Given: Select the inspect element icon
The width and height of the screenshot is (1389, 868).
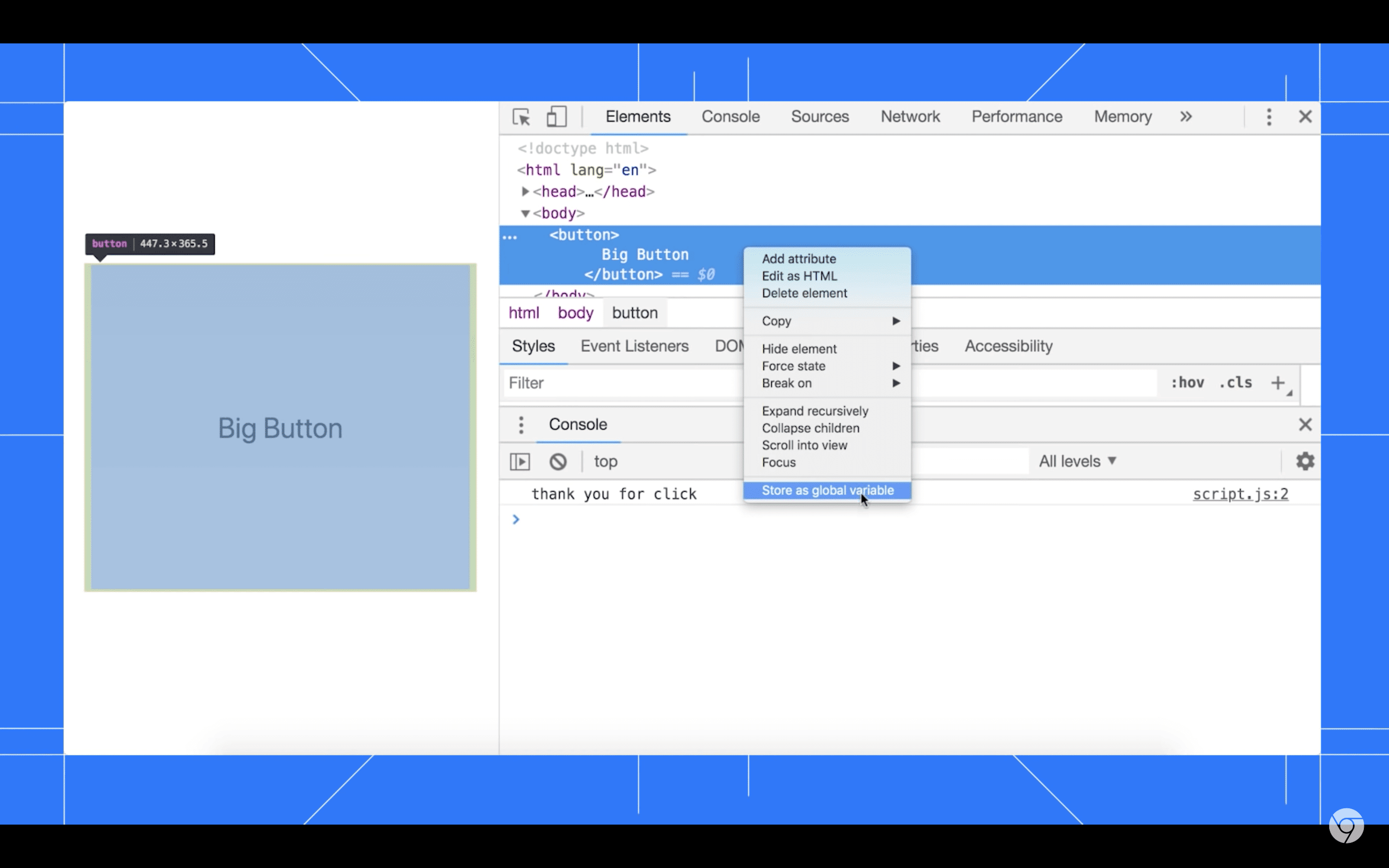Looking at the screenshot, I should [521, 117].
